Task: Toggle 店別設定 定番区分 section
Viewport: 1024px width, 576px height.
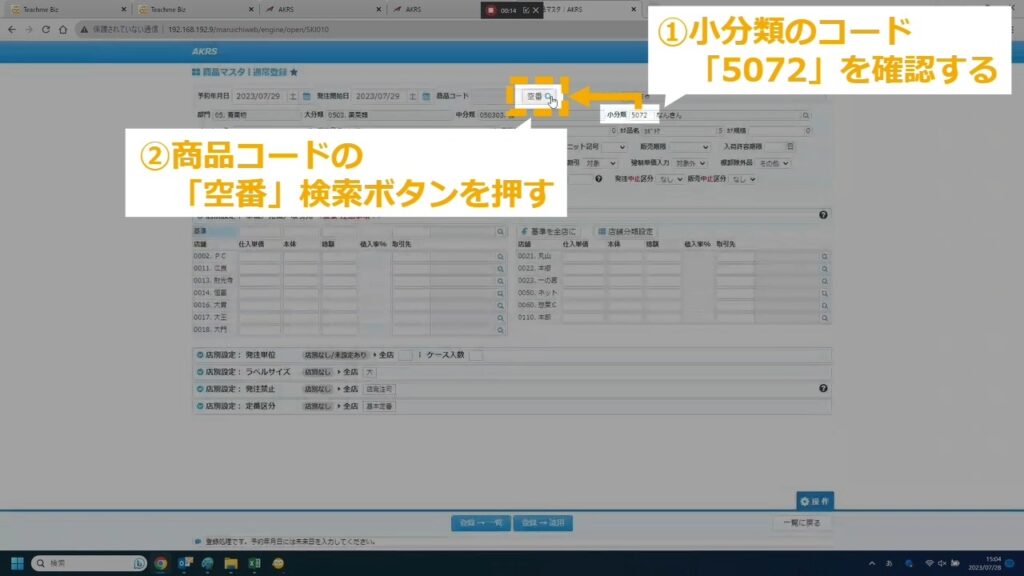Action: [200, 407]
